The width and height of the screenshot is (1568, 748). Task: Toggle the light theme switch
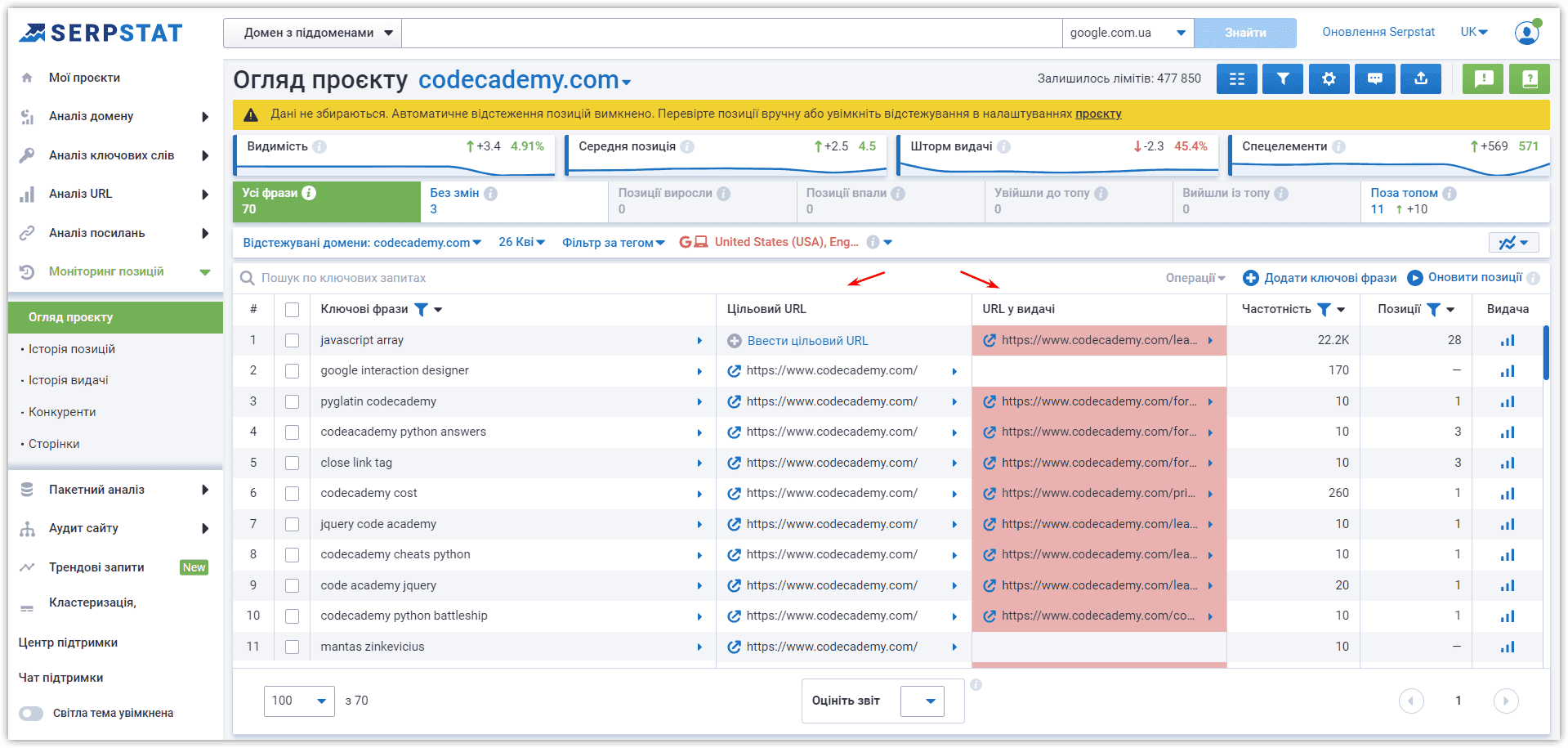click(31, 713)
